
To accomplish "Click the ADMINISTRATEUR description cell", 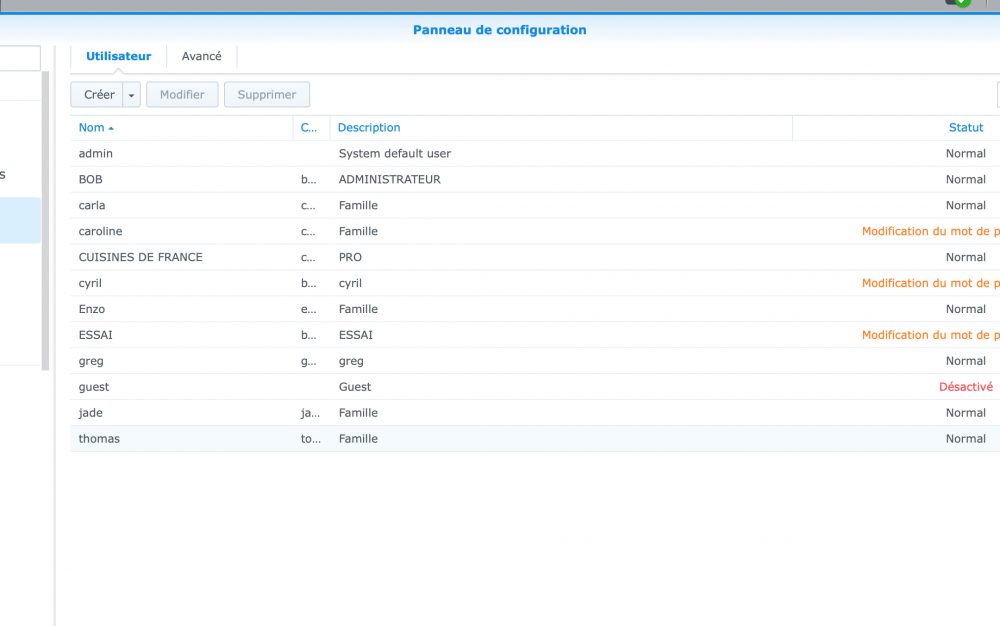I will point(390,180).
